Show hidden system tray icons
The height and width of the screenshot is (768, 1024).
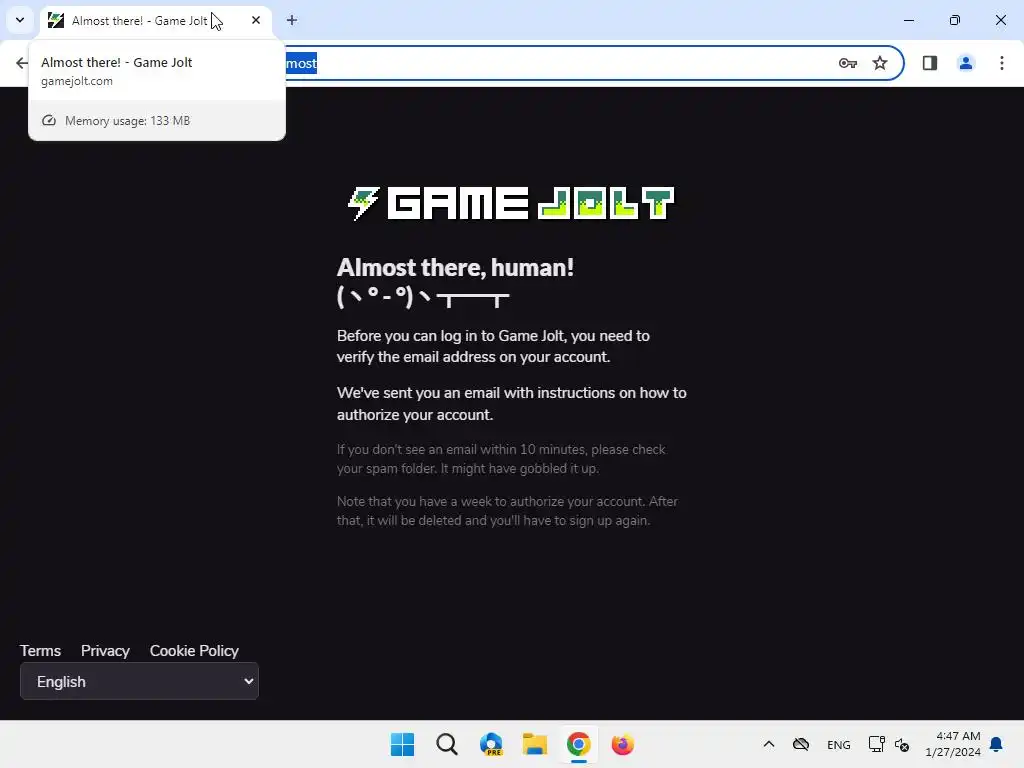pos(769,744)
